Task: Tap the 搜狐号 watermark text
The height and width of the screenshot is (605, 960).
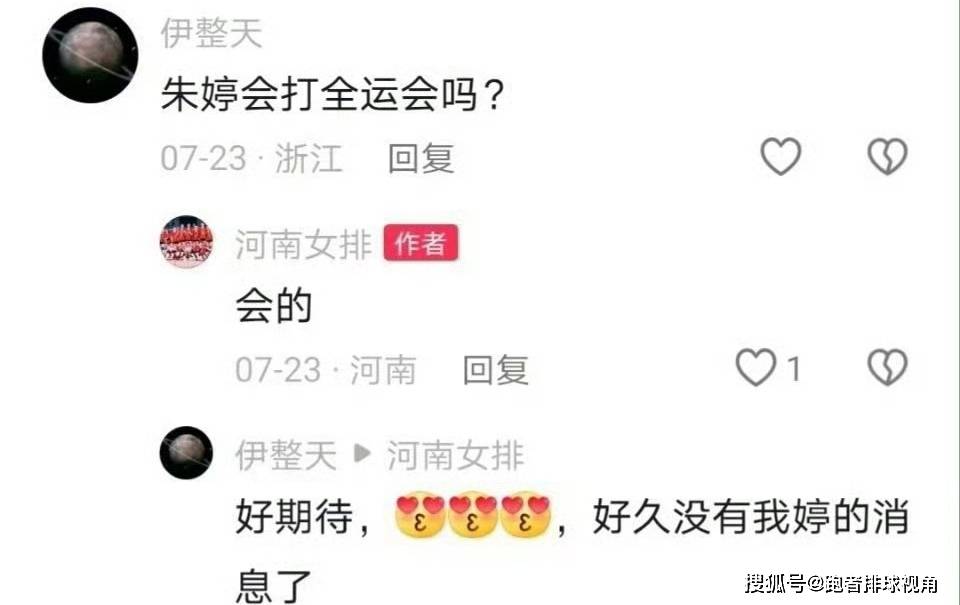Action: coord(841,583)
